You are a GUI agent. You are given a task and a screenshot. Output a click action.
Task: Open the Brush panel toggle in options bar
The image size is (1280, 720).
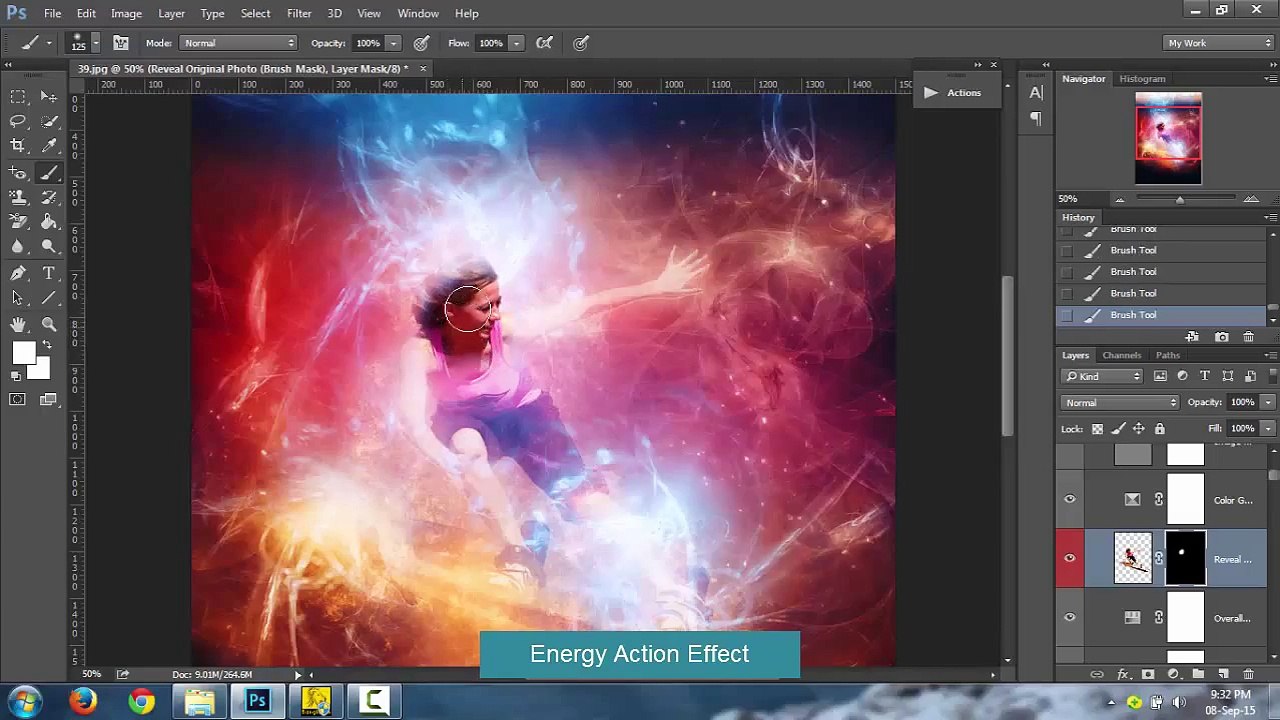[x=120, y=43]
